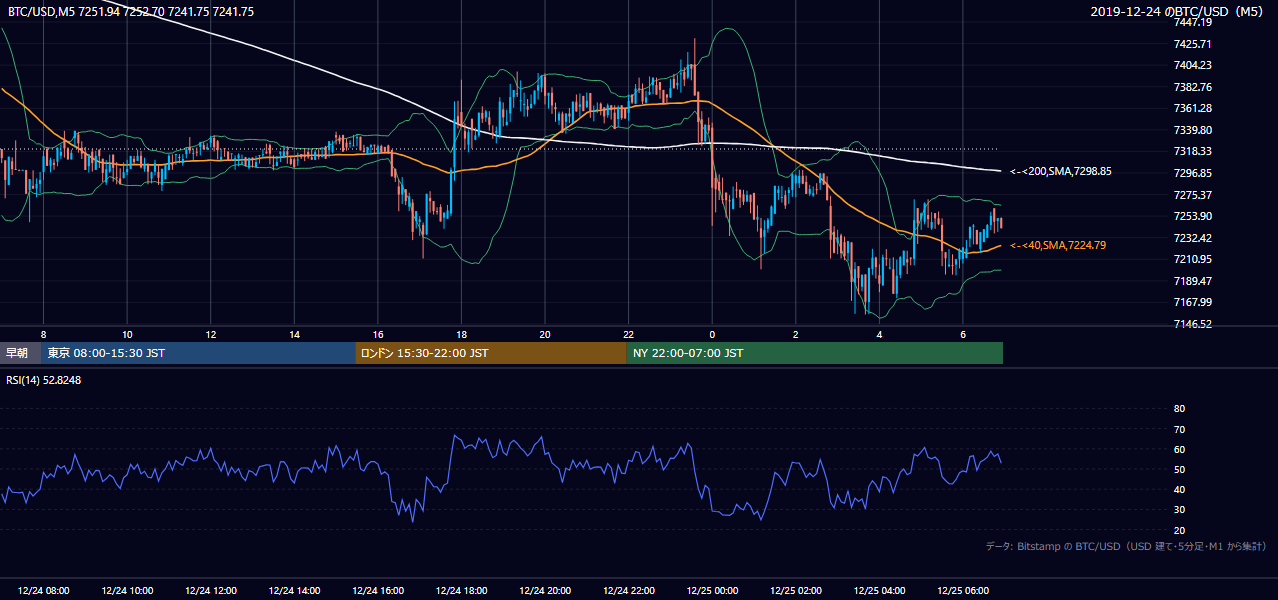Click hour marker 0 under price chart
The height and width of the screenshot is (600, 1278).
tap(712, 334)
